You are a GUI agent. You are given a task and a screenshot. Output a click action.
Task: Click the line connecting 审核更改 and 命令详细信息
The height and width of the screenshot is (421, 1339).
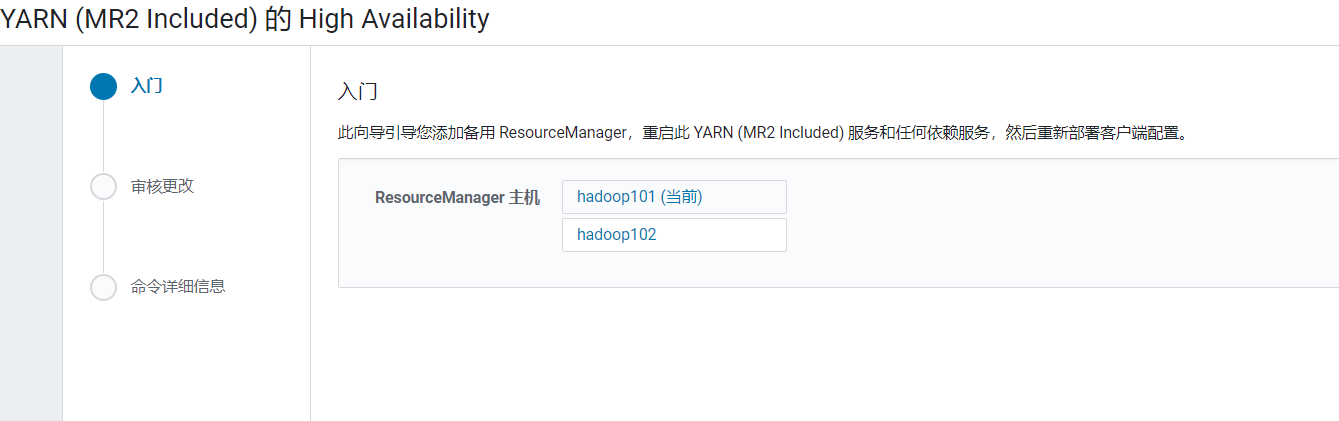(103, 236)
